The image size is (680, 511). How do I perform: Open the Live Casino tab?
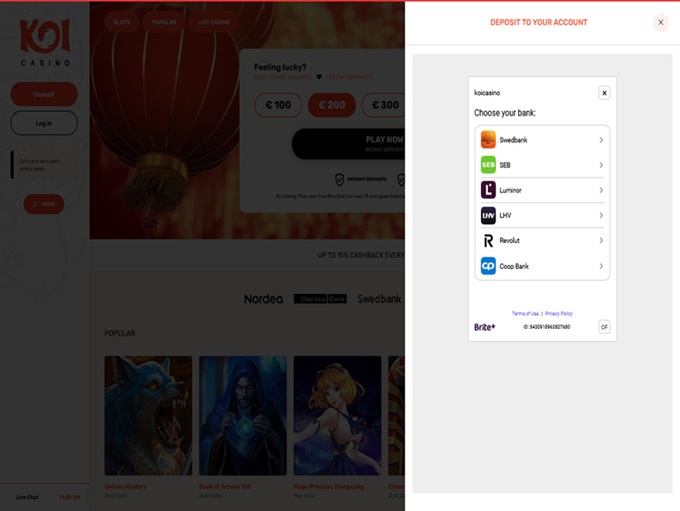(x=215, y=21)
